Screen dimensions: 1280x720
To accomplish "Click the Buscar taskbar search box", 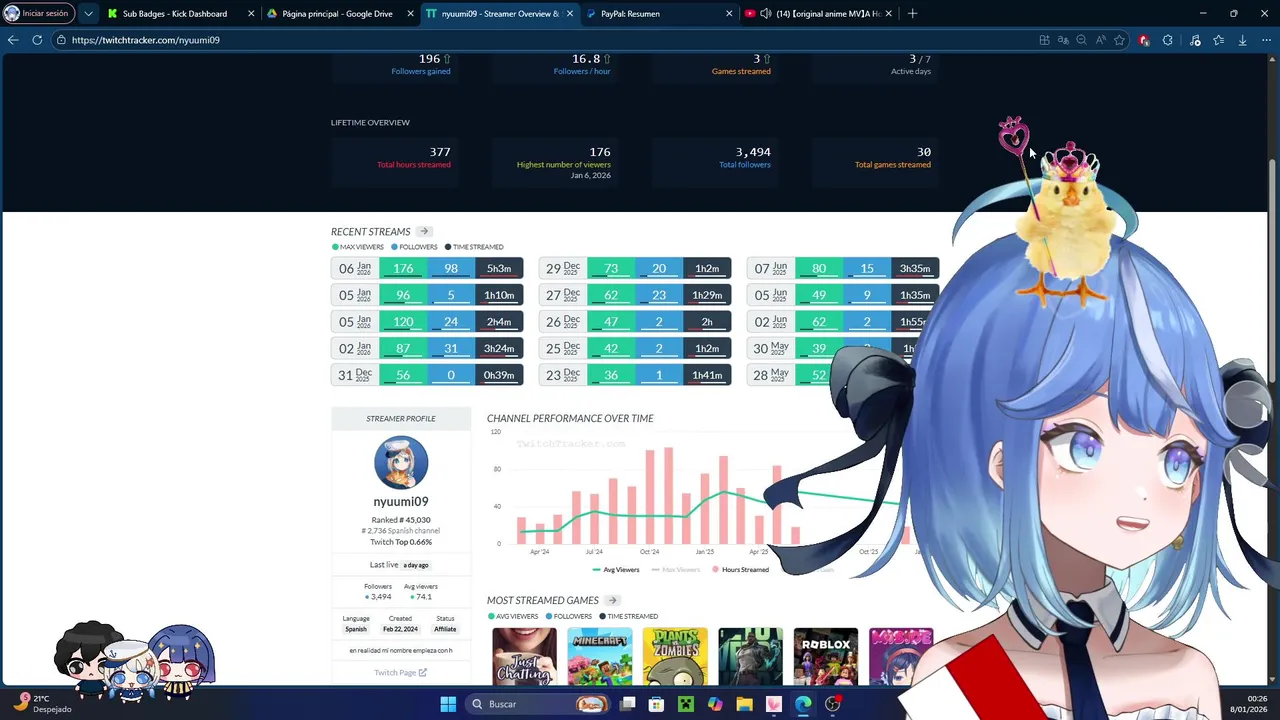I will click(537, 704).
